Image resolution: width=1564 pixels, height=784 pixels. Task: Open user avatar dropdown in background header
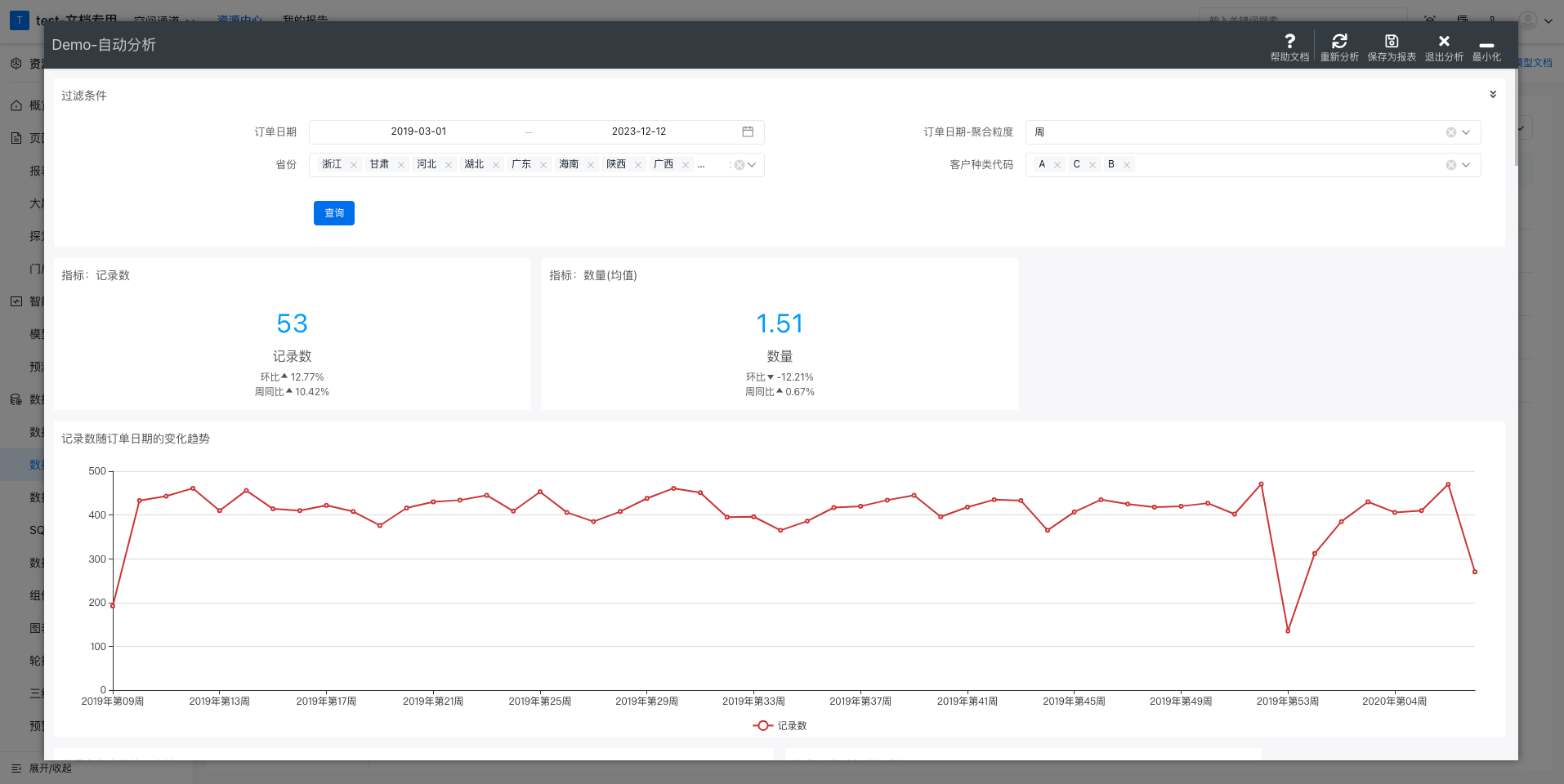point(1536,20)
